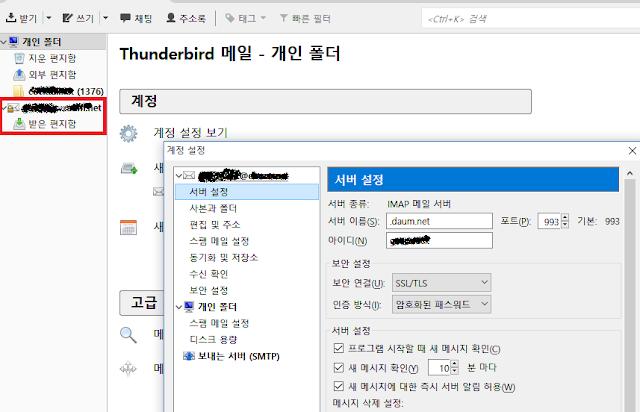The height and width of the screenshot is (412, 640).
Task: Collapse the 개인 폴더 tree in folder pane
Action: coord(4,42)
